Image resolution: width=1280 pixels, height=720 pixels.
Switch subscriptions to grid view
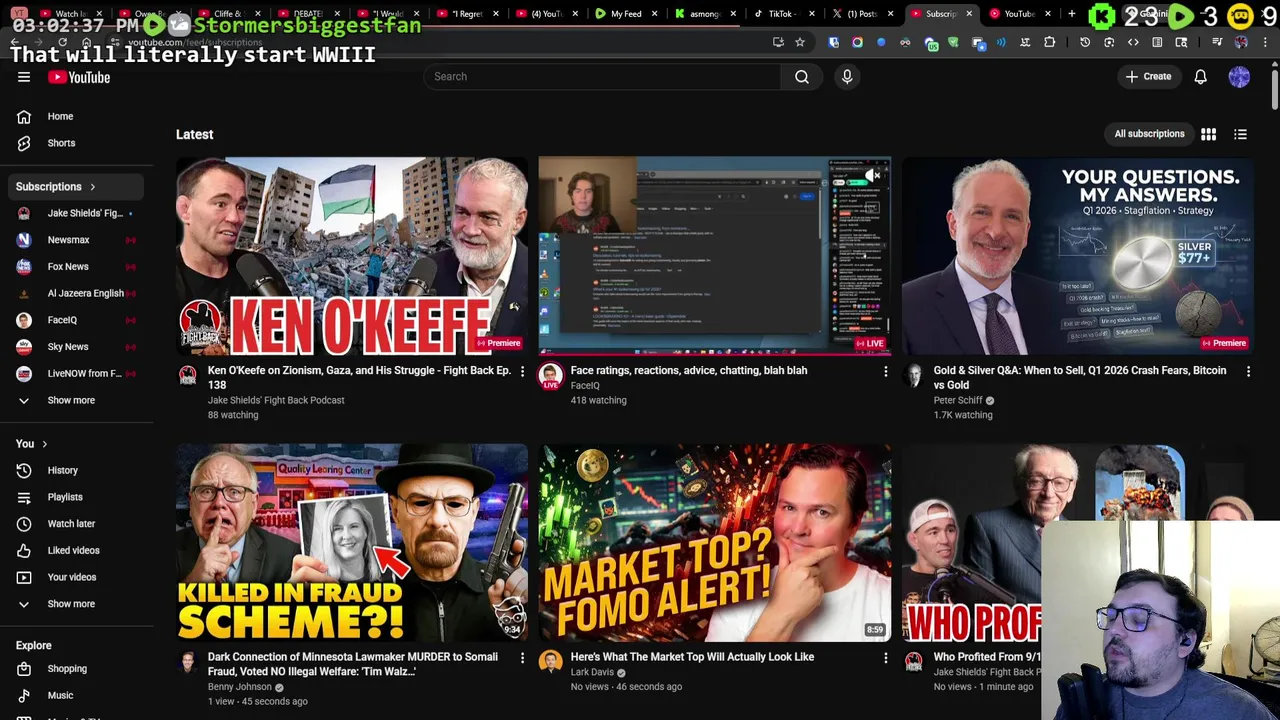click(1208, 134)
